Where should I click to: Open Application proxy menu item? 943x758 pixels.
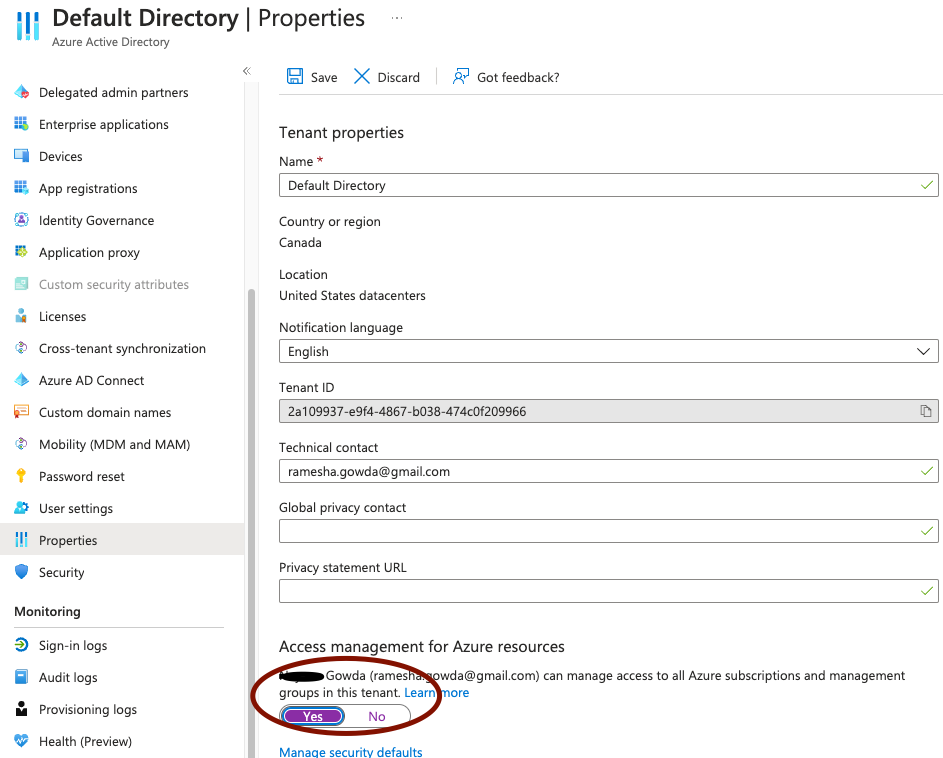(x=89, y=251)
